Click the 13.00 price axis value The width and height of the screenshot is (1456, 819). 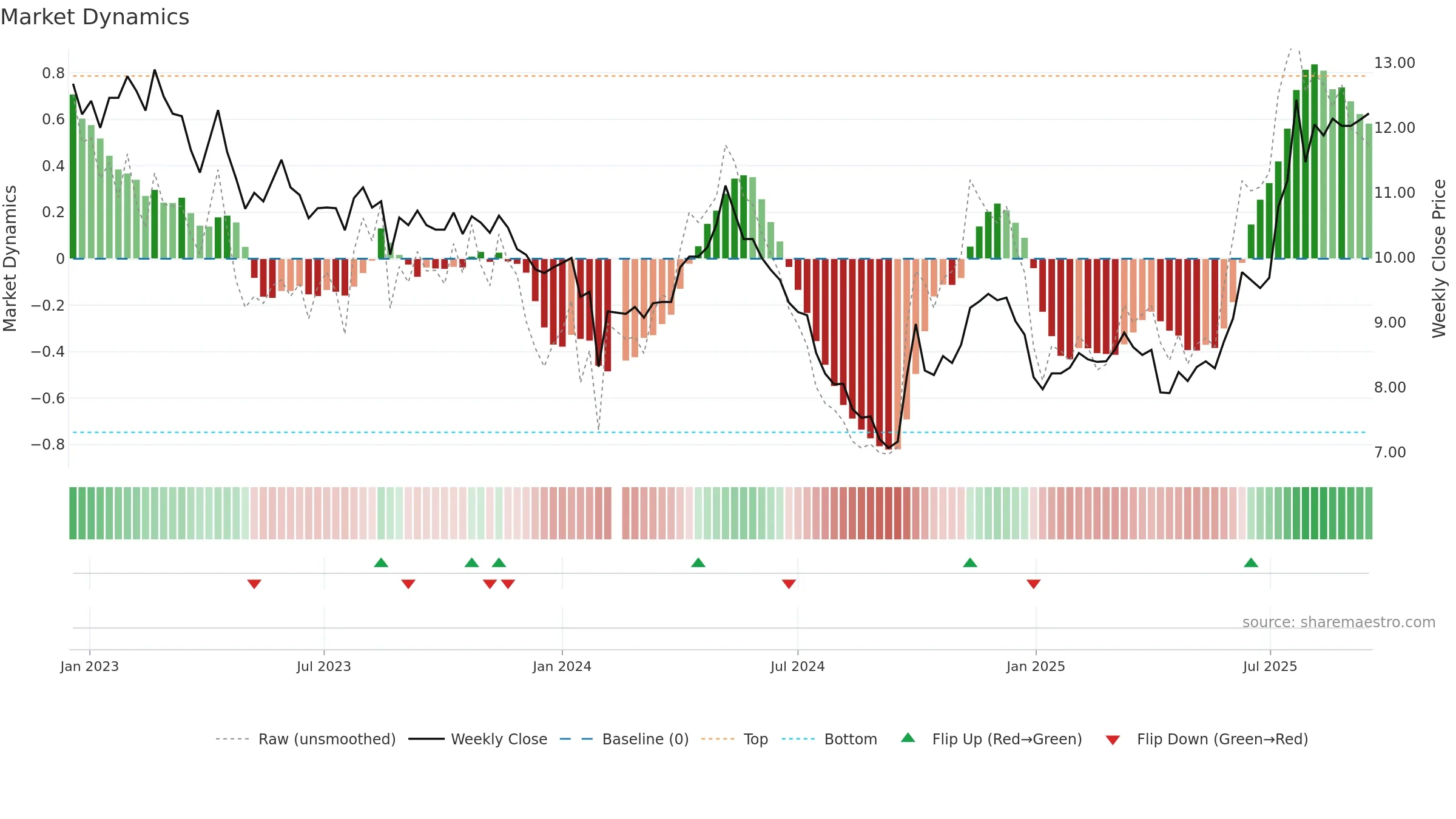coord(1395,62)
